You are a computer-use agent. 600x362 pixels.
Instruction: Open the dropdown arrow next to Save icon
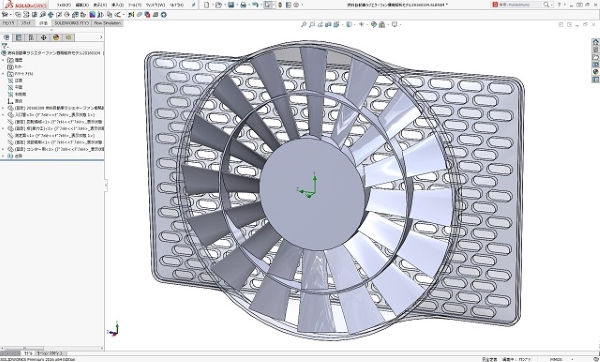(236, 5)
